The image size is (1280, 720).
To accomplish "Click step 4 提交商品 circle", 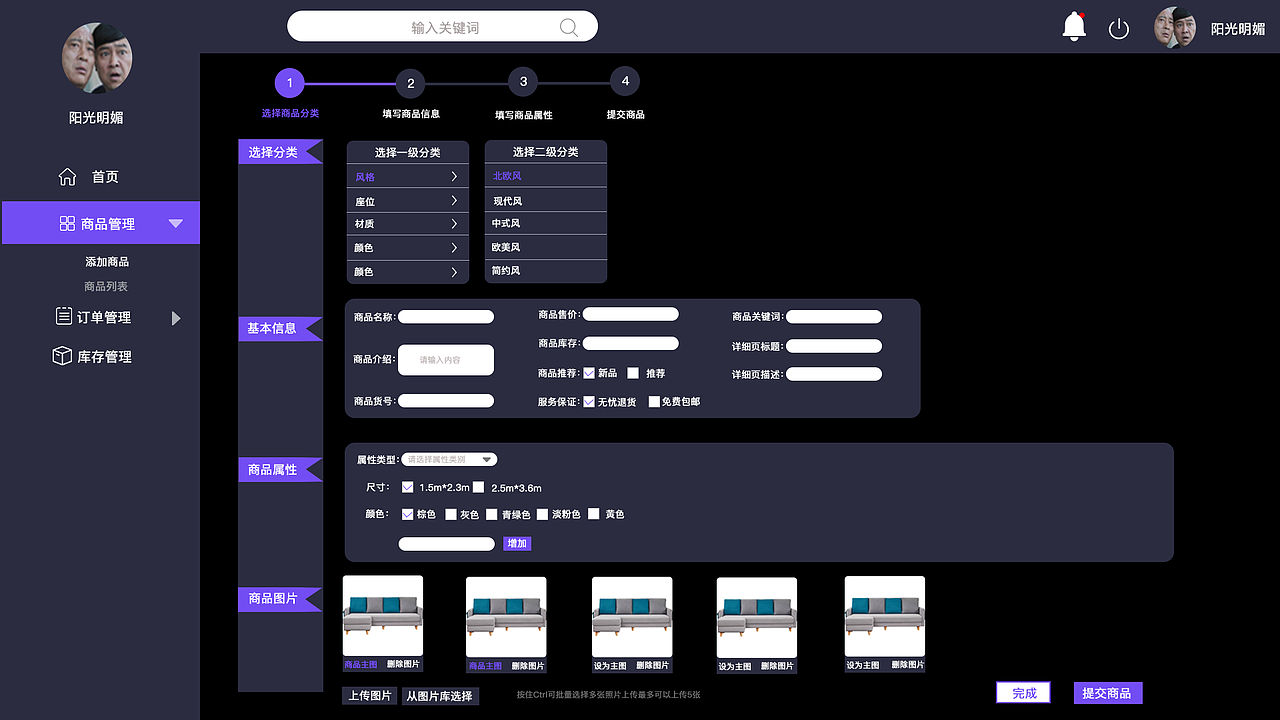I will [x=625, y=80].
